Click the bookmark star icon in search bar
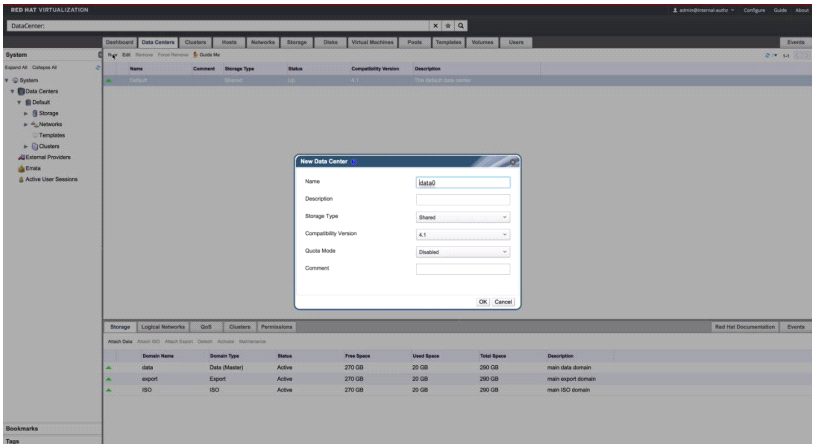 point(449,24)
